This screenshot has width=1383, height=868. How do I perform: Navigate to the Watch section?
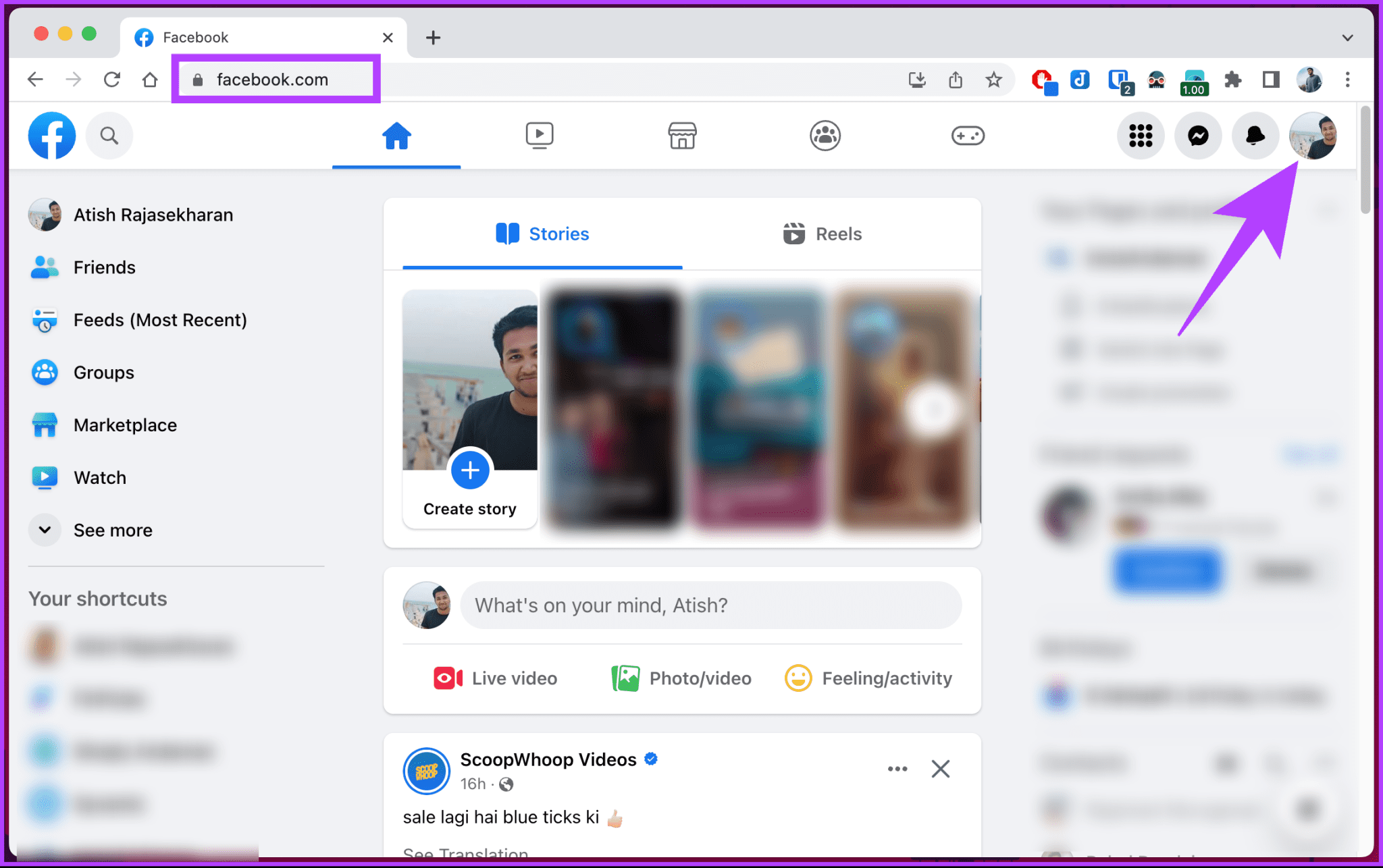[x=99, y=478]
